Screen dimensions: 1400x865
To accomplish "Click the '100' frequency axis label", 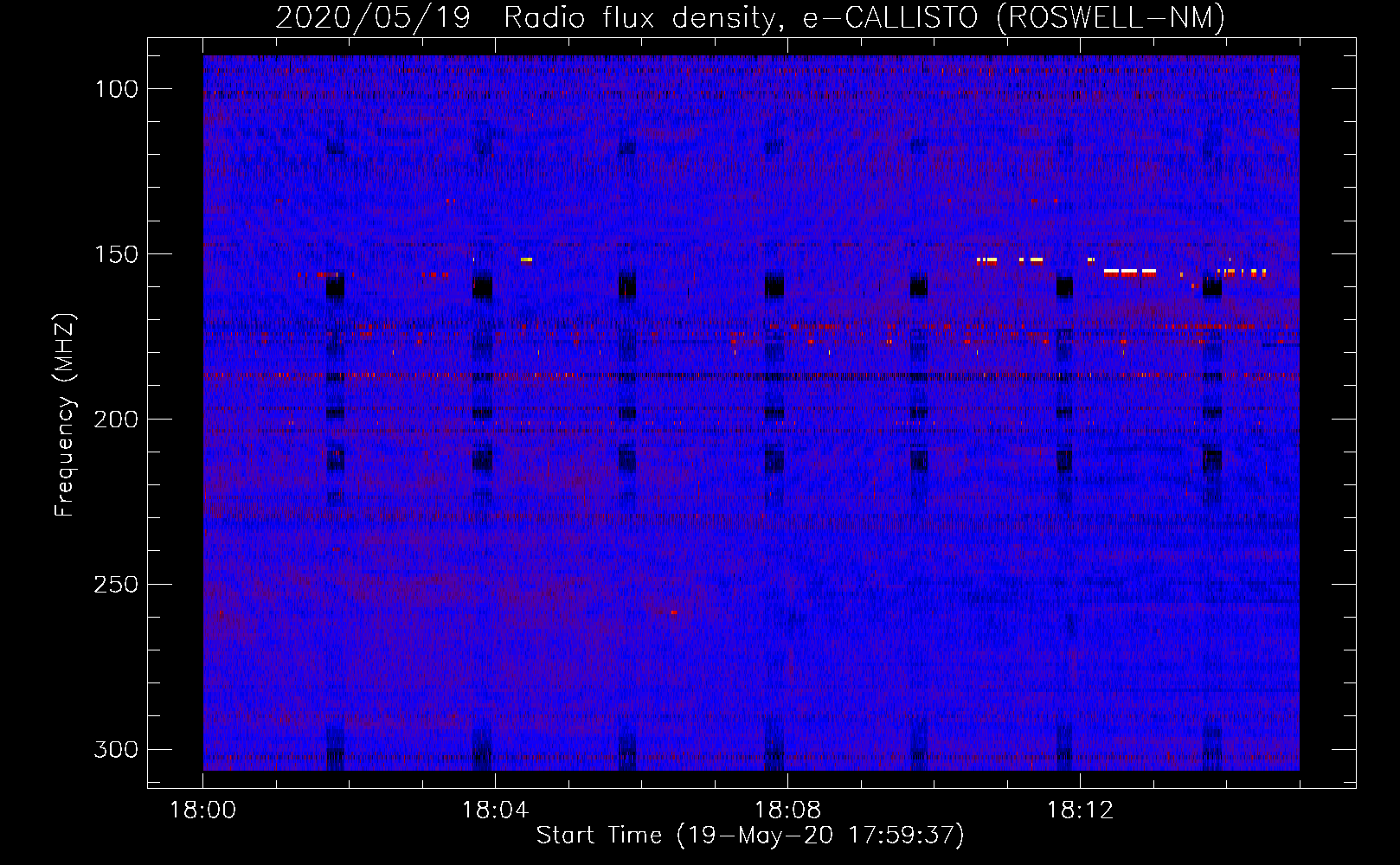I will (x=116, y=89).
